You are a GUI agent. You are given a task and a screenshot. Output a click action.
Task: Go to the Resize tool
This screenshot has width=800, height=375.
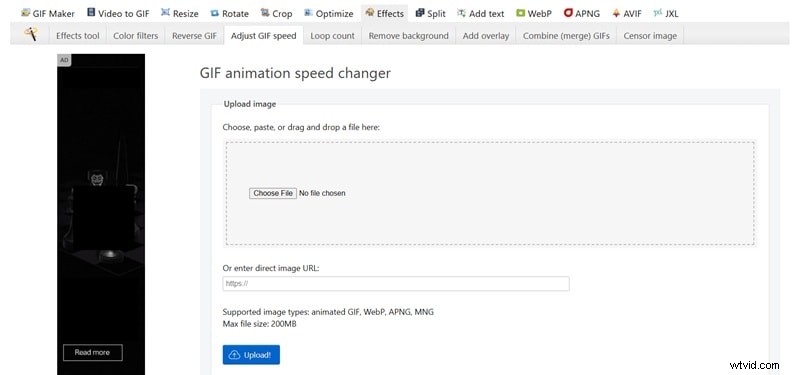(180, 13)
